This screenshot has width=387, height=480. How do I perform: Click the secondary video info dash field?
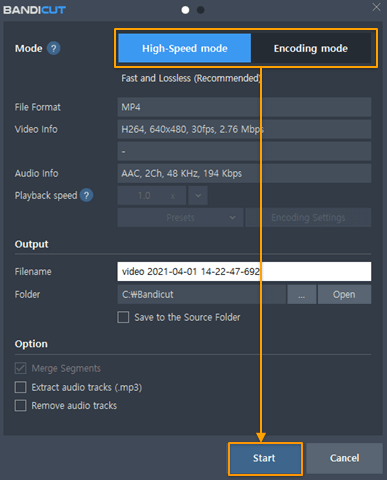tap(244, 151)
